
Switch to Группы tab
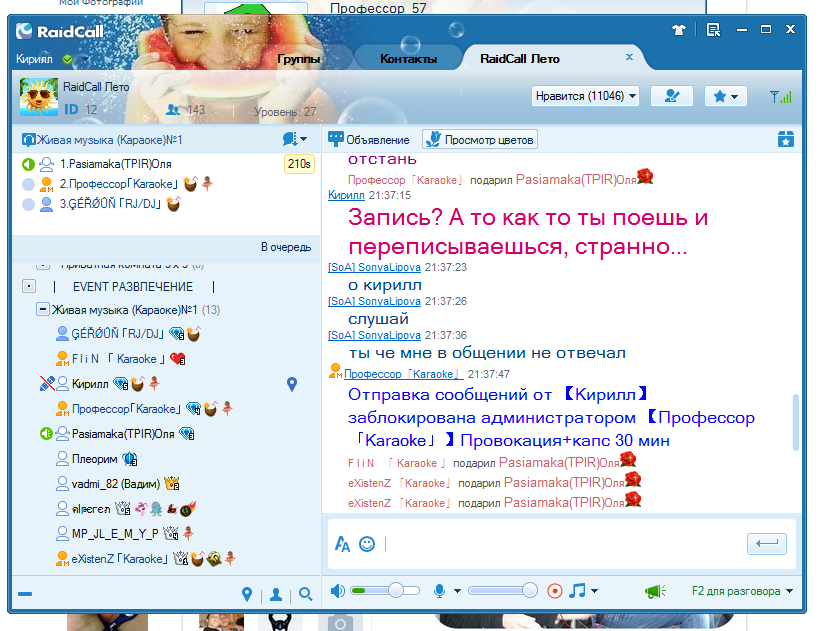pos(298,59)
